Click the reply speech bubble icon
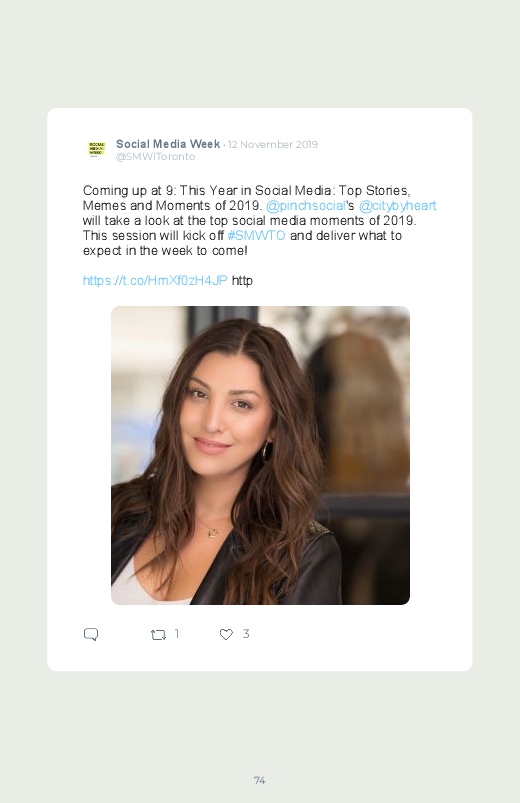 (91, 635)
